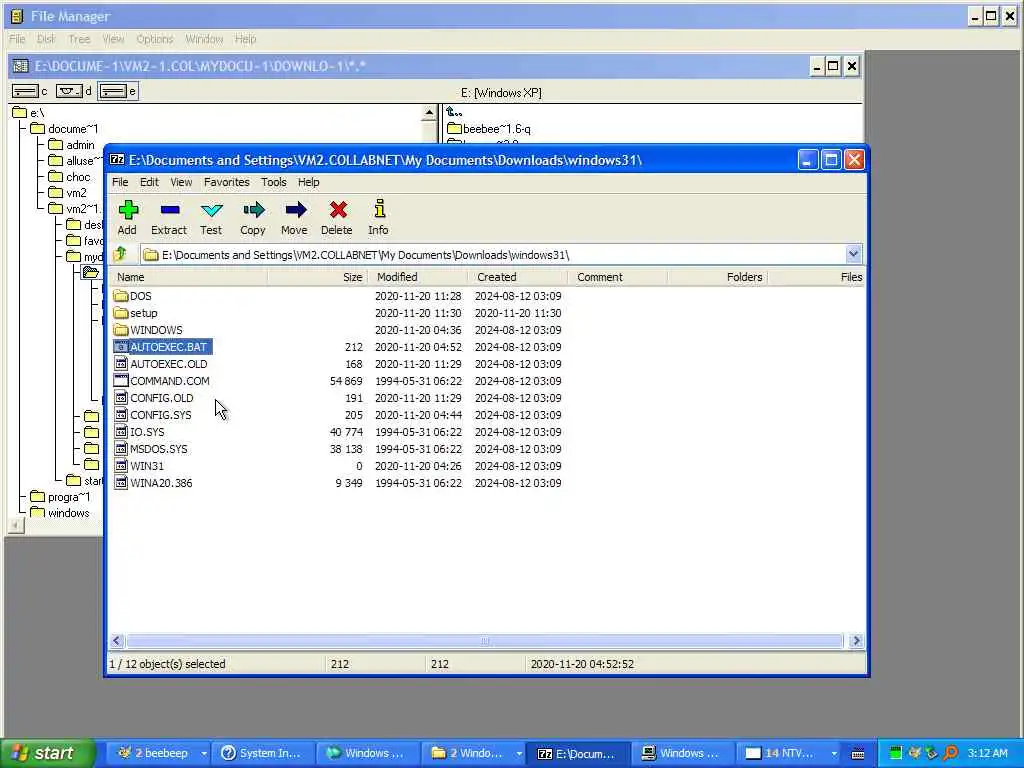Expand the 14 NTV... taskbar group arrow
Screen dimensions: 1024x768
[834, 754]
